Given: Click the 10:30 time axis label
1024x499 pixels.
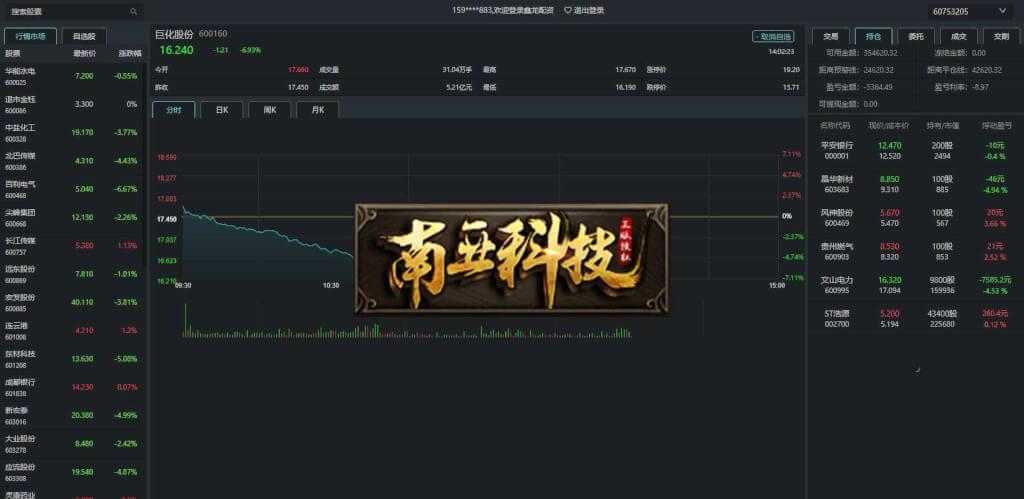Looking at the screenshot, I should pyautogui.click(x=331, y=285).
